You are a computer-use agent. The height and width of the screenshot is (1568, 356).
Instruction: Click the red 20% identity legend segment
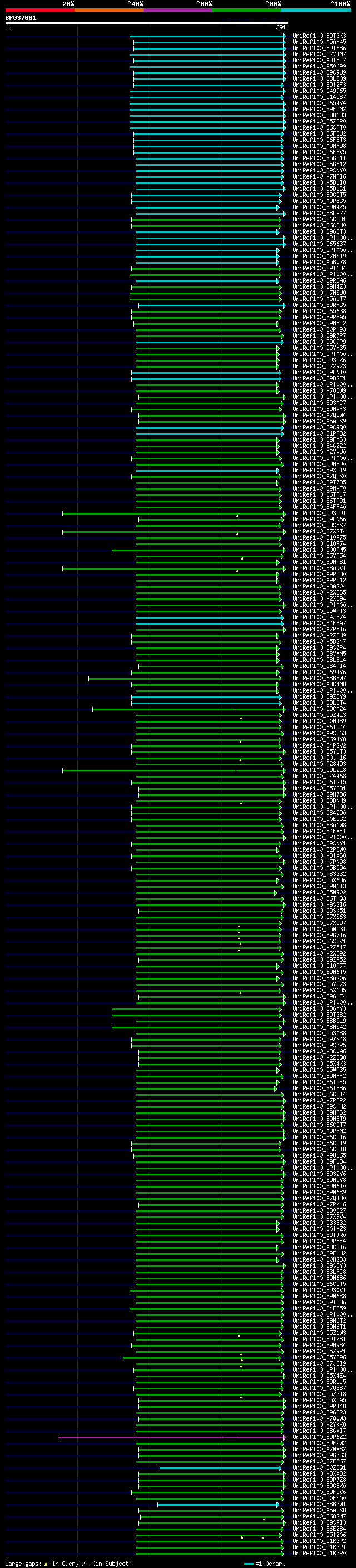(39, 10)
